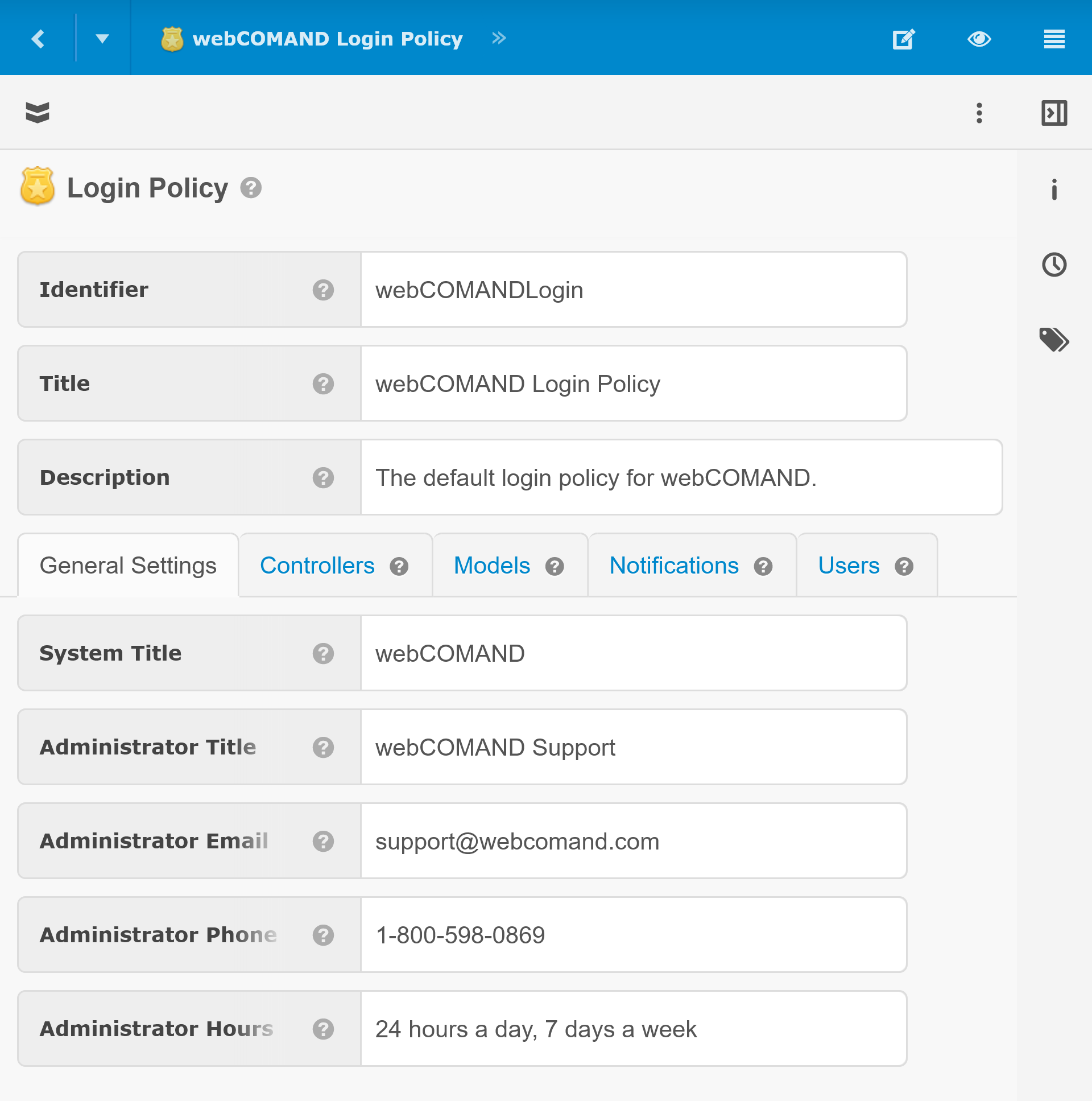
Task: Switch to the Controllers tab
Action: 317,566
